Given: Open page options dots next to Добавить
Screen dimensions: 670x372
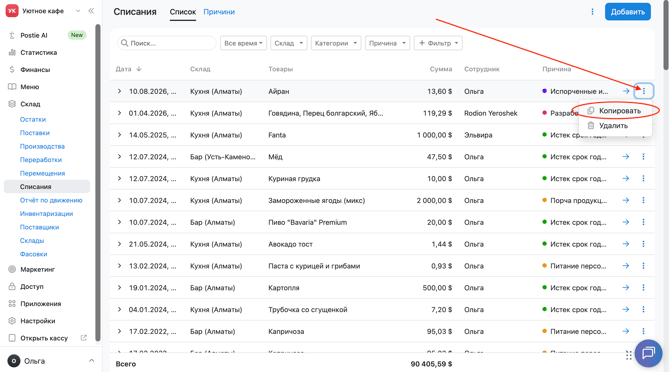Looking at the screenshot, I should 592,12.
